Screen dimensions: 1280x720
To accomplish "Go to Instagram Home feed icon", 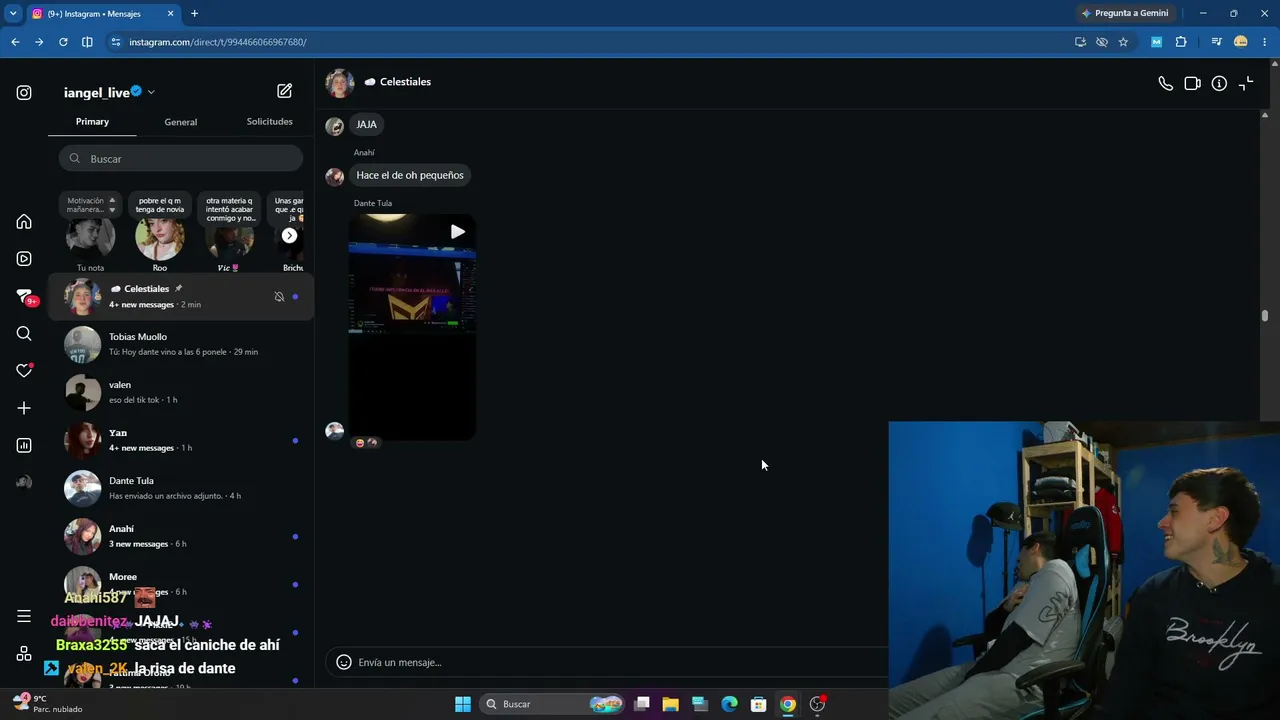I will 24,222.
